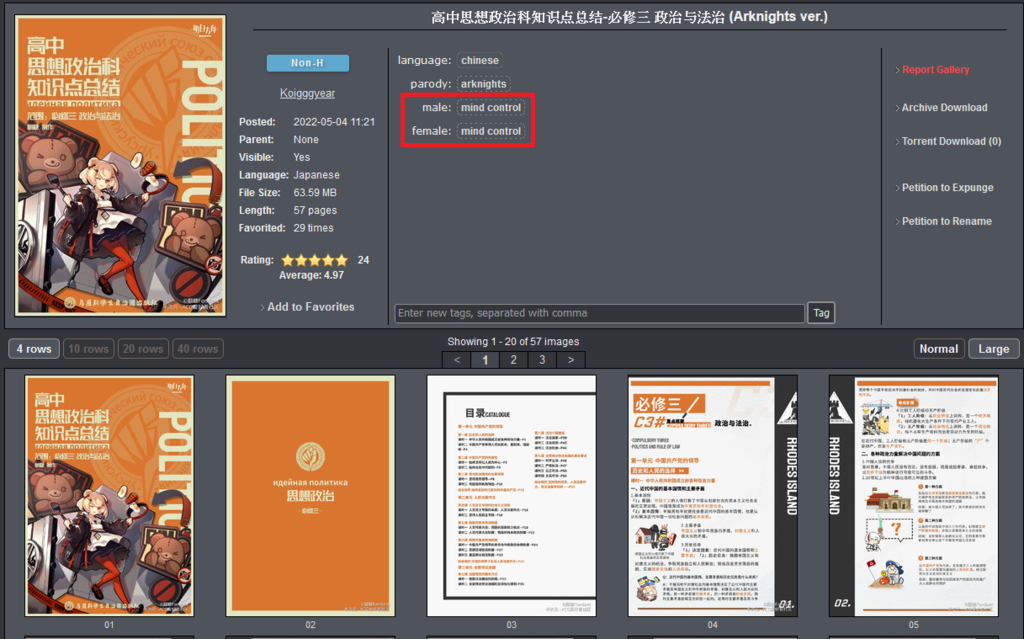Select the 4 rows display option
This screenshot has width=1024, height=639.
tap(34, 349)
